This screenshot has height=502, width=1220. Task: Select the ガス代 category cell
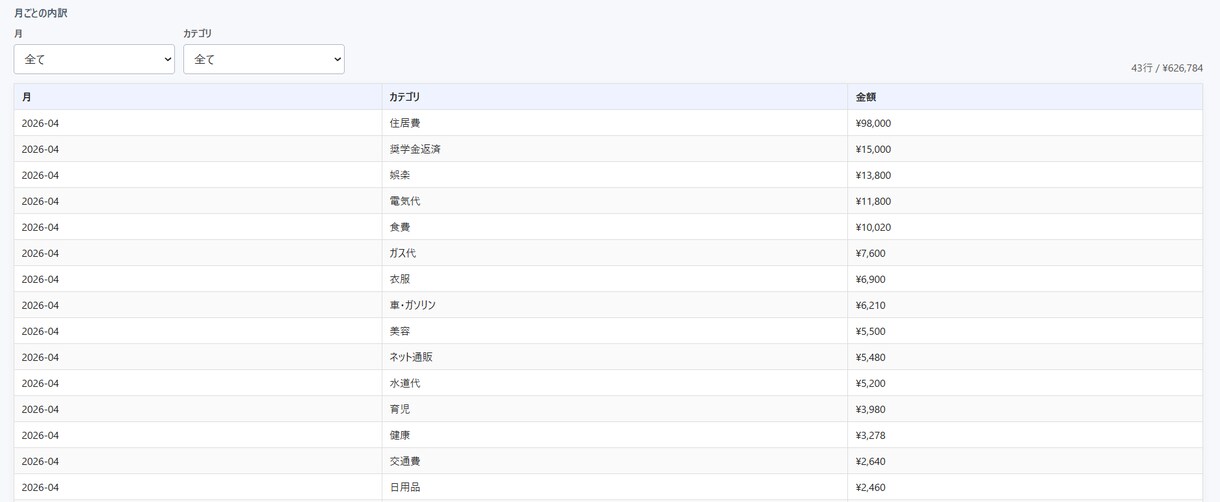[x=615, y=253]
